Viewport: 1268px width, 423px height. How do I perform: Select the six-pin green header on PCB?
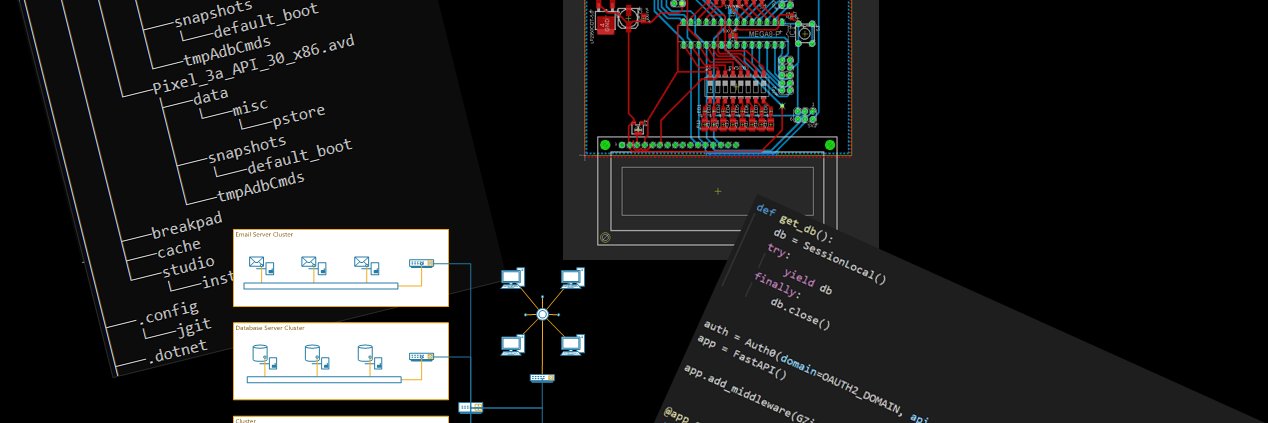803,115
